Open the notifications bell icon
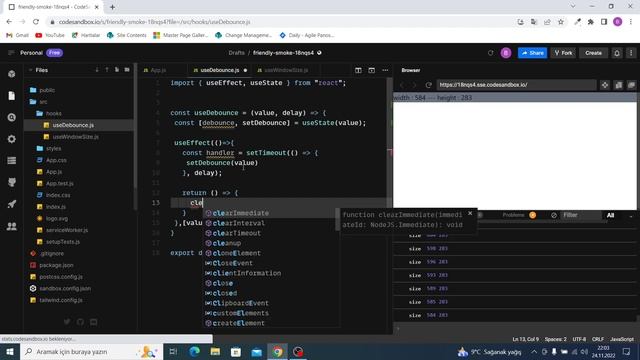The height and width of the screenshot is (360, 640). (617, 53)
